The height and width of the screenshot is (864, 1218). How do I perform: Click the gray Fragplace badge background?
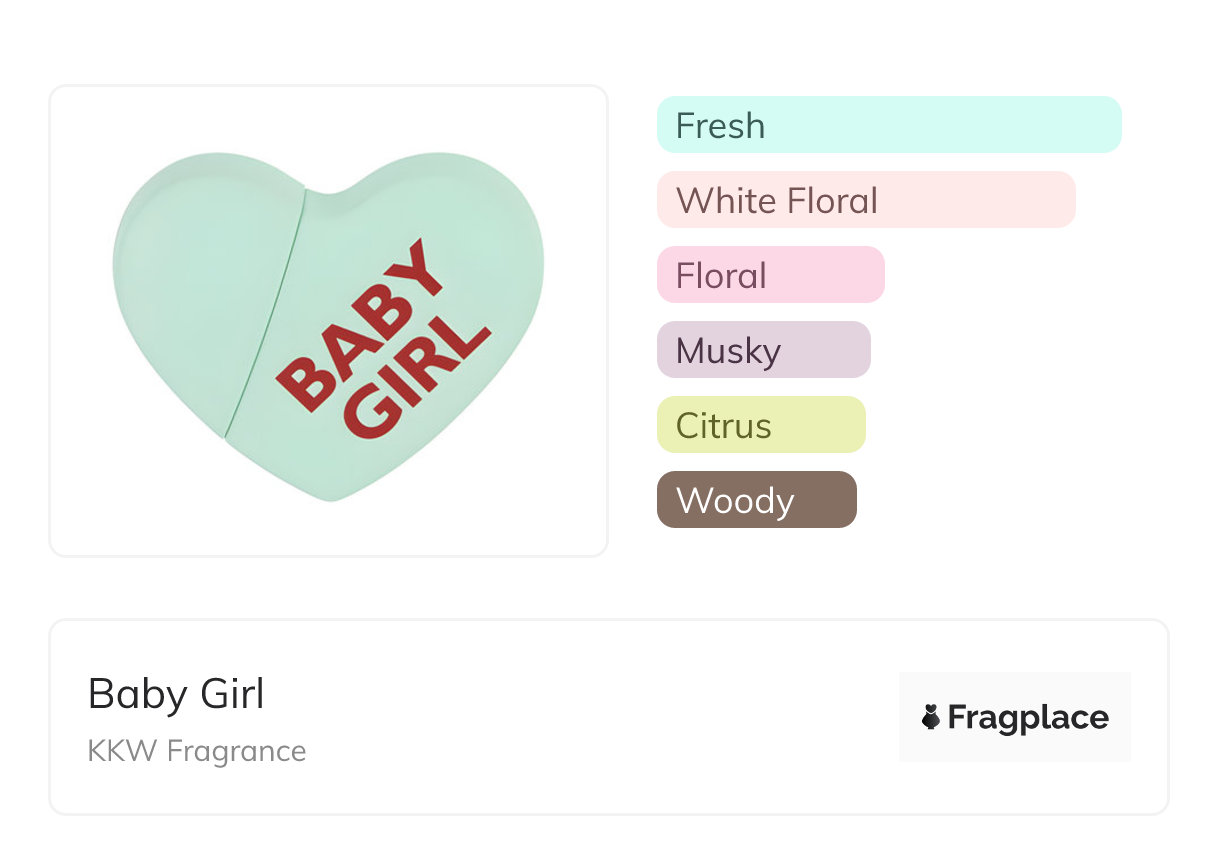tap(1015, 688)
